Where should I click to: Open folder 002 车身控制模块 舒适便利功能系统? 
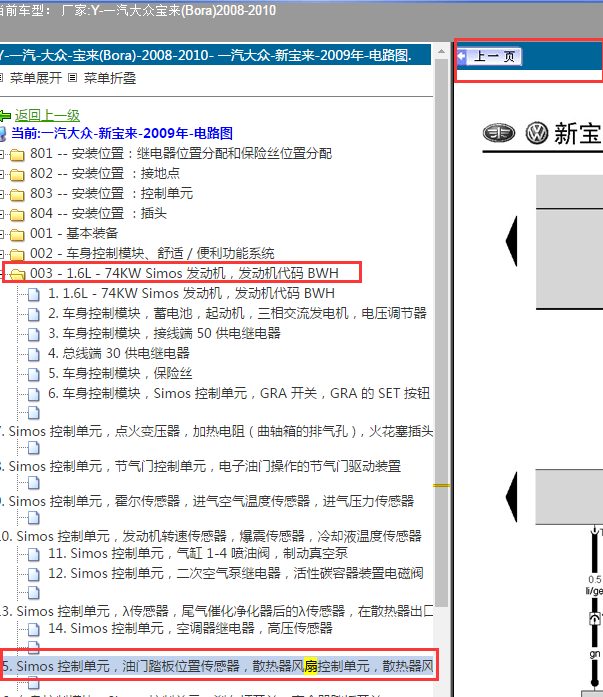coord(152,253)
